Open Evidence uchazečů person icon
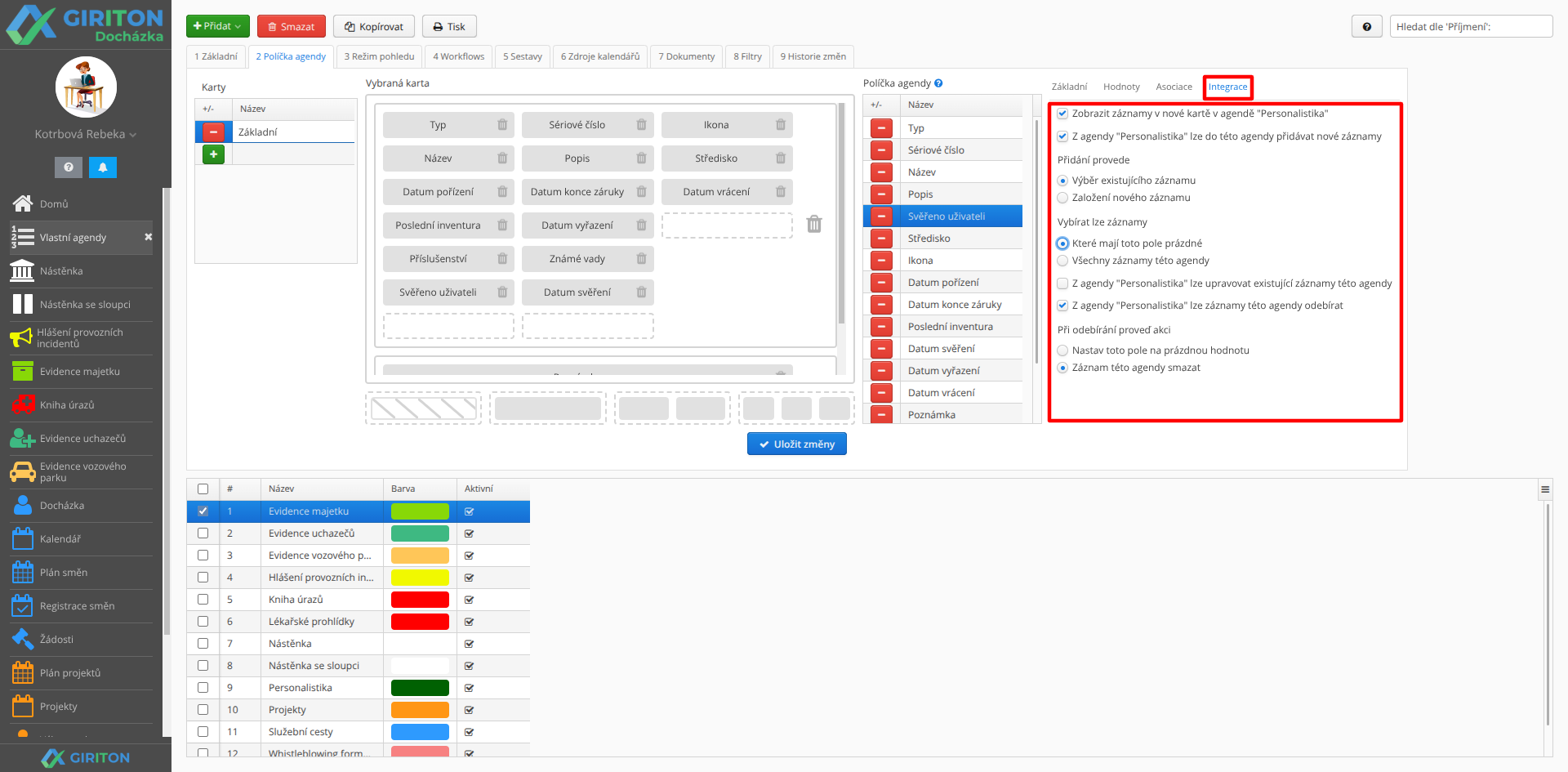 (22, 438)
